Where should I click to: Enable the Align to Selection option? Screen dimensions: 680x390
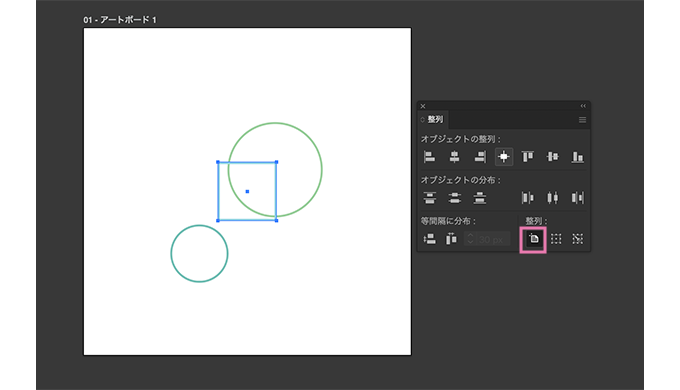click(556, 239)
